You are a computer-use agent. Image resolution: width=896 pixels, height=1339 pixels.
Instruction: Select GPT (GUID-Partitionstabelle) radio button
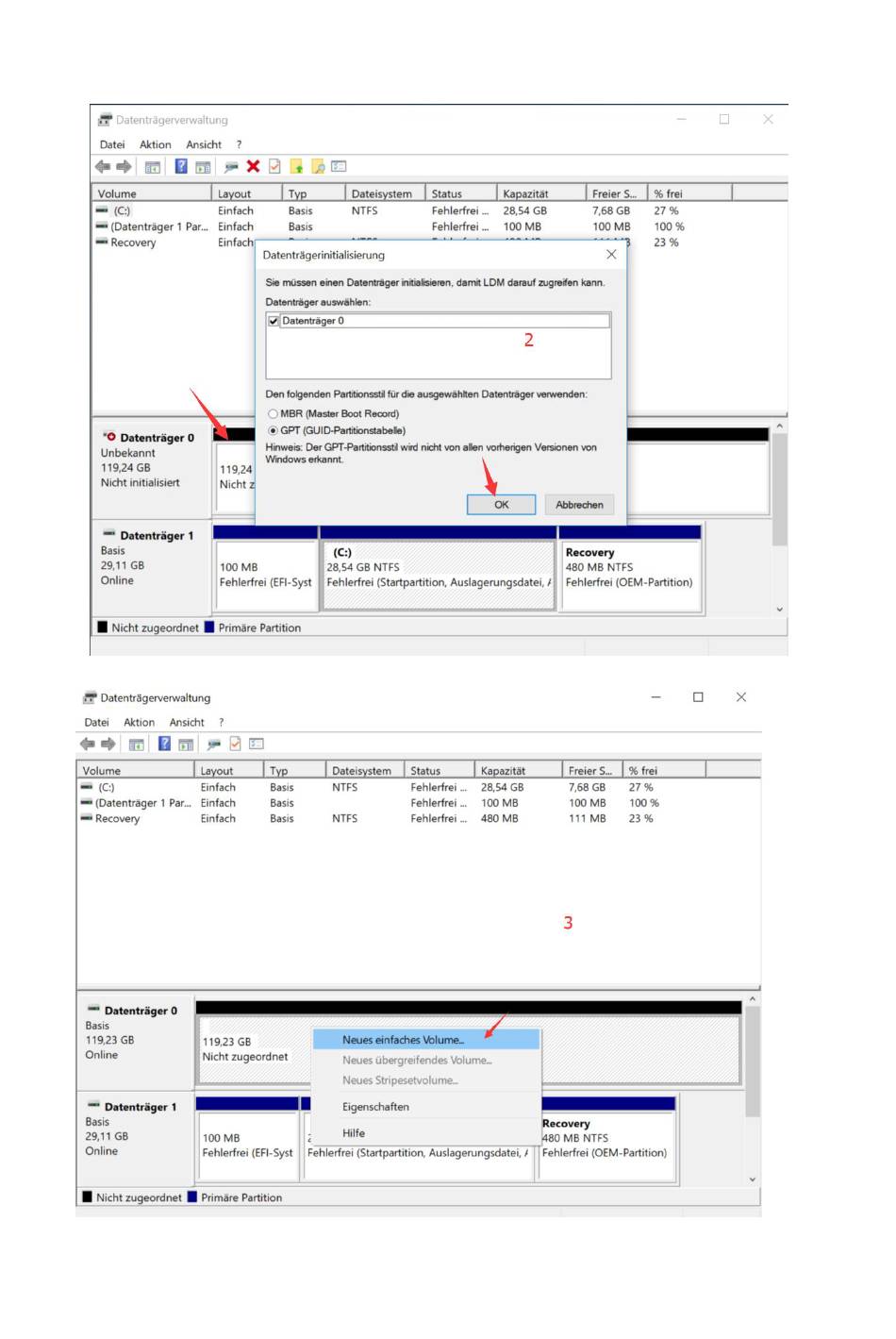[273, 430]
